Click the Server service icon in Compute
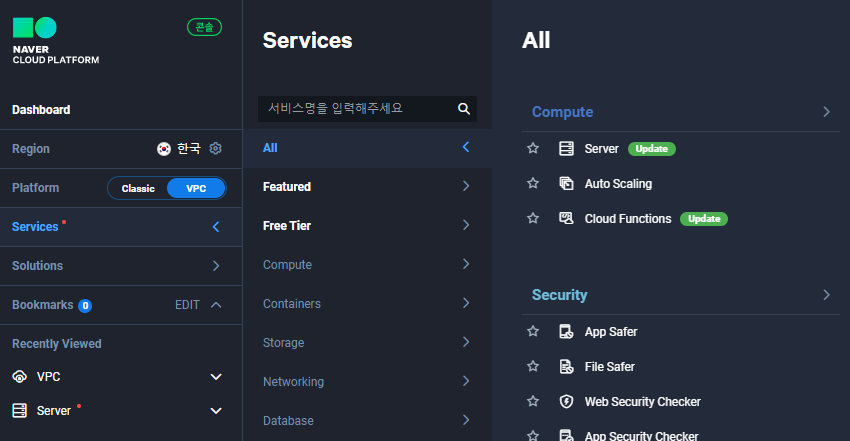850x441 pixels. 566,148
